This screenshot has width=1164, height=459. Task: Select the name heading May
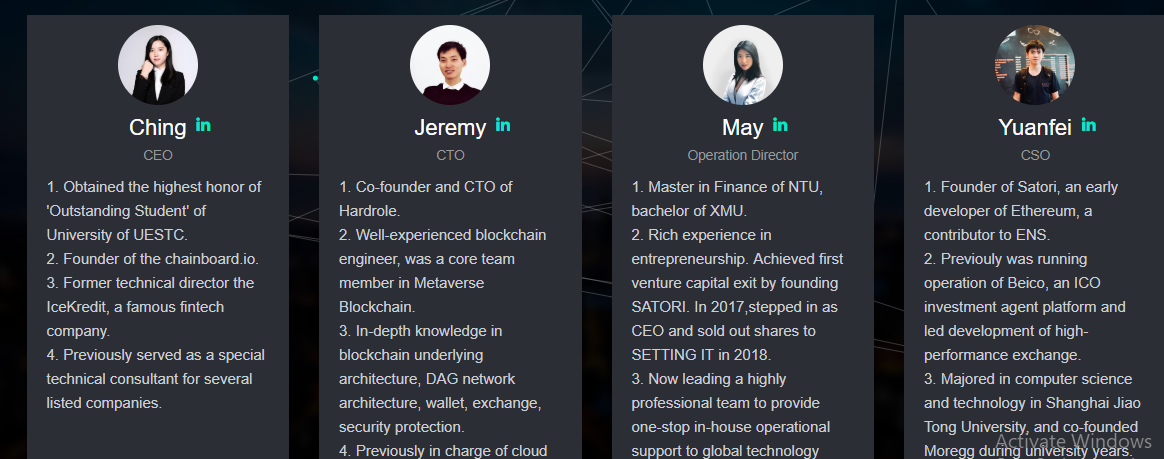click(742, 128)
